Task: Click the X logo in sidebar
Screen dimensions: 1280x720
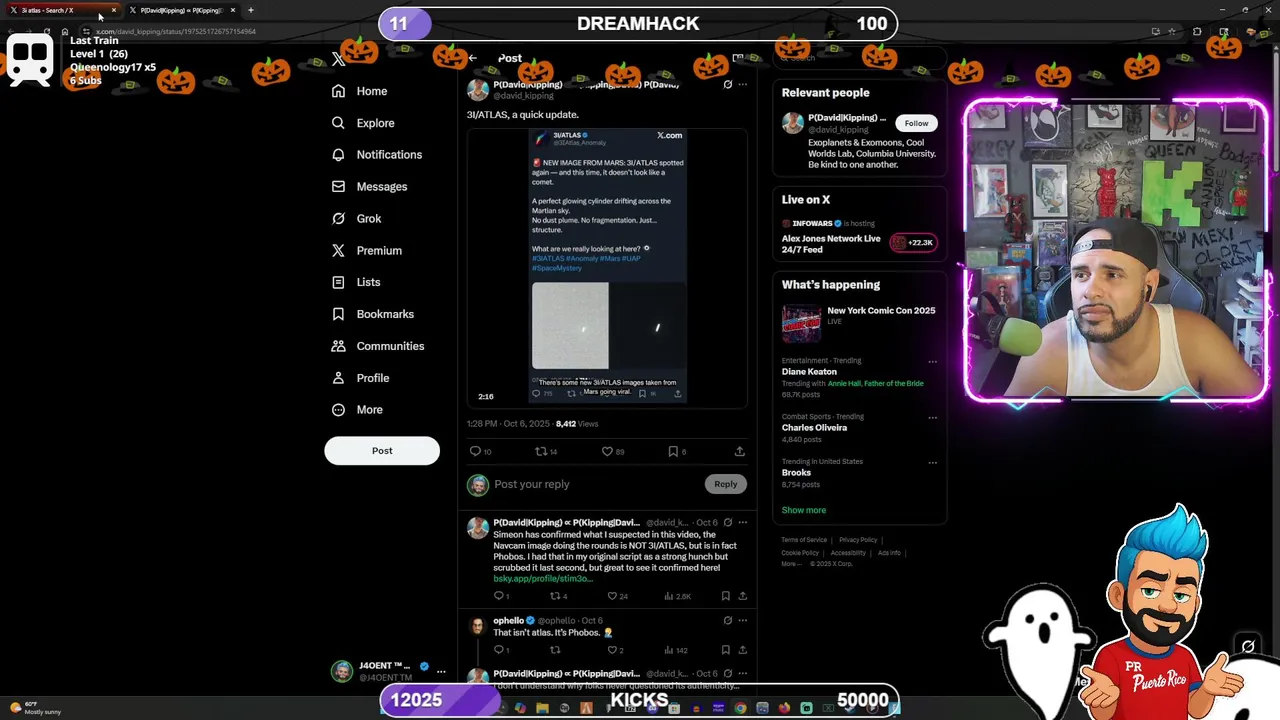Action: pos(338,59)
